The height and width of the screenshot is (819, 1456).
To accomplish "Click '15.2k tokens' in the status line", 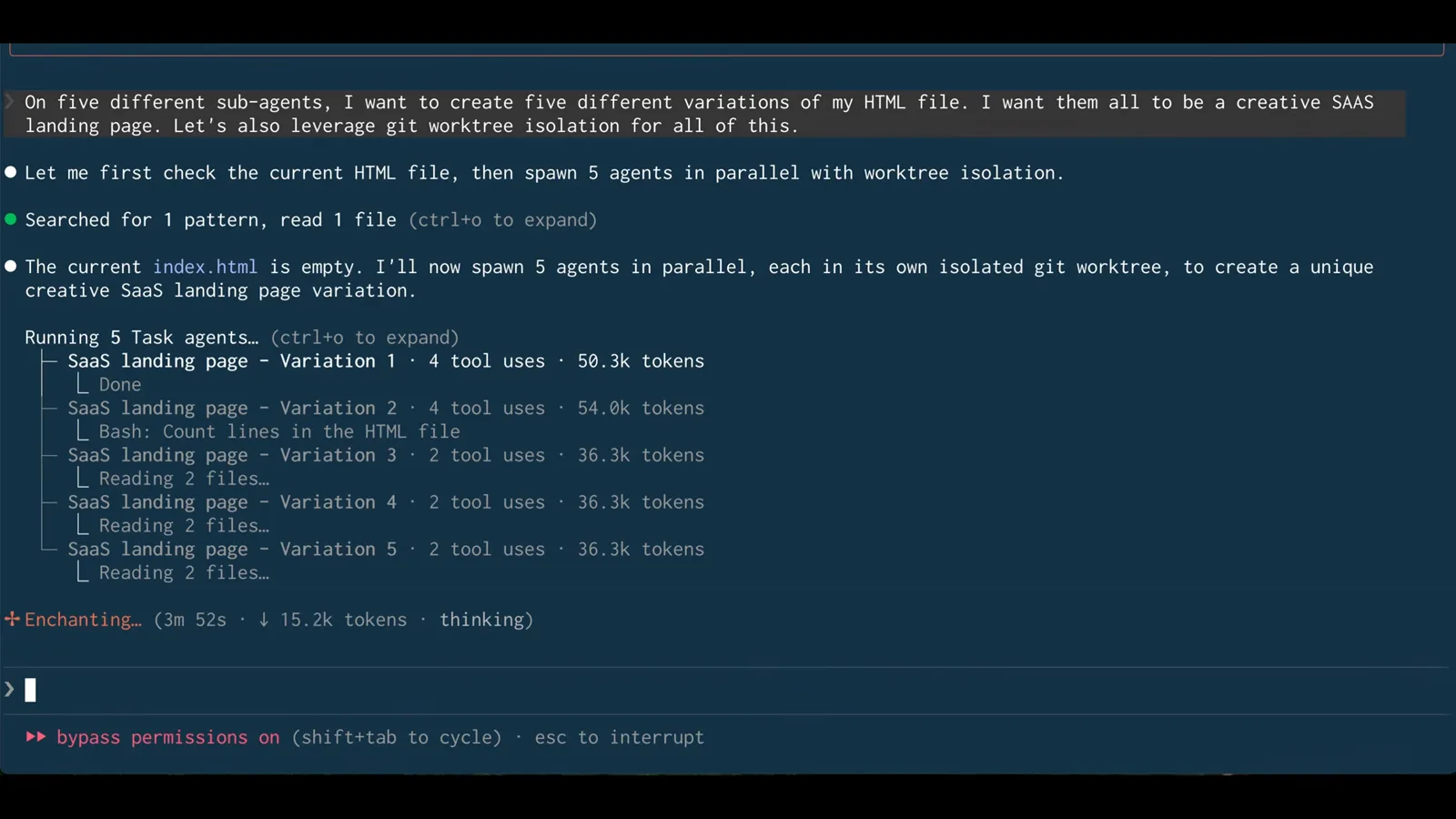I will click(343, 620).
